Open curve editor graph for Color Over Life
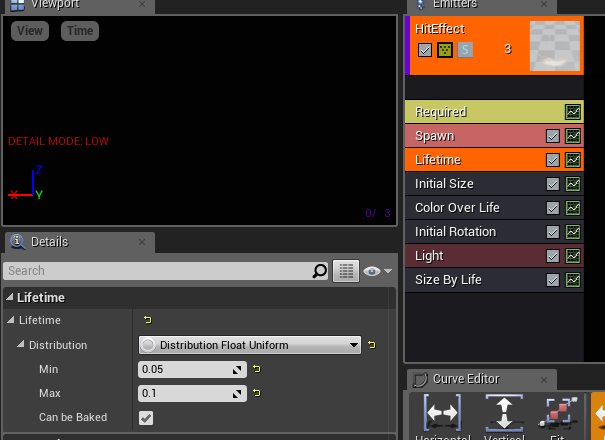The image size is (605, 440). point(573,208)
